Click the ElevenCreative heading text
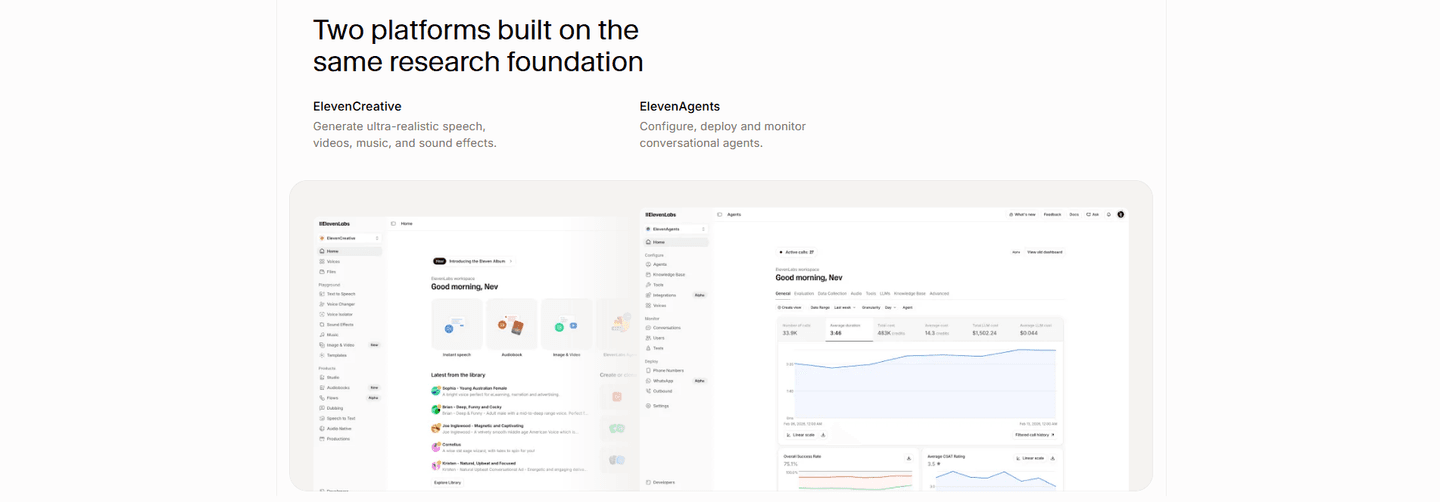 click(357, 106)
